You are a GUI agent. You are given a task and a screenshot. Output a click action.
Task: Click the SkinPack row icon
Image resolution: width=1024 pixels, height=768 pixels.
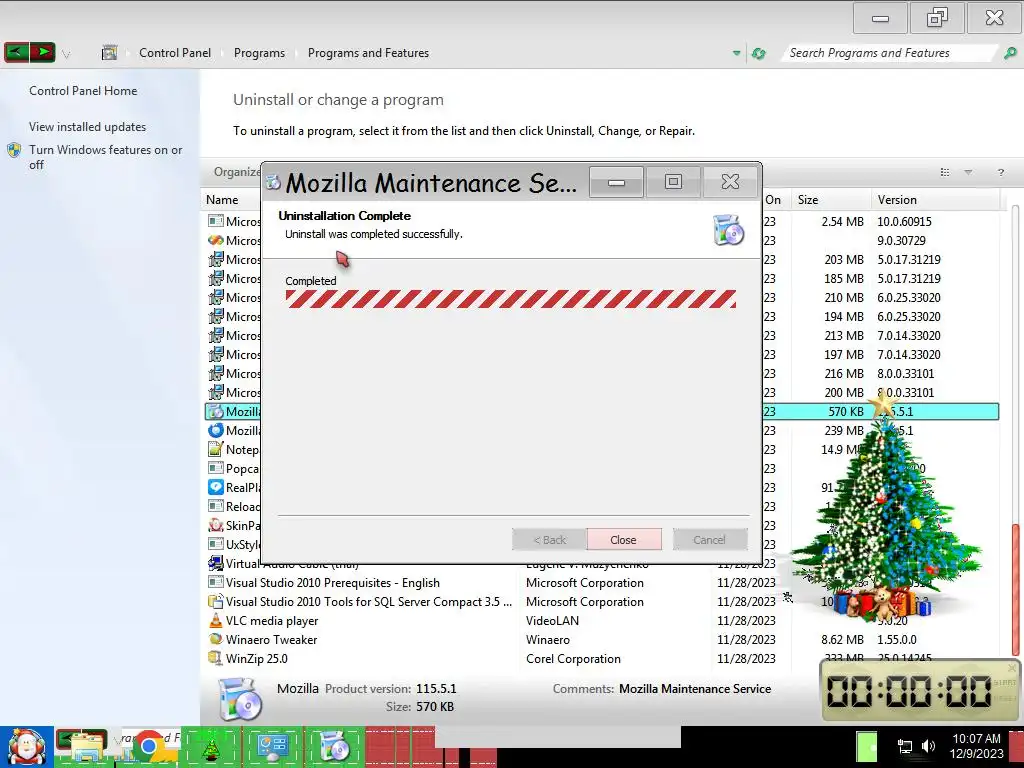(216, 525)
